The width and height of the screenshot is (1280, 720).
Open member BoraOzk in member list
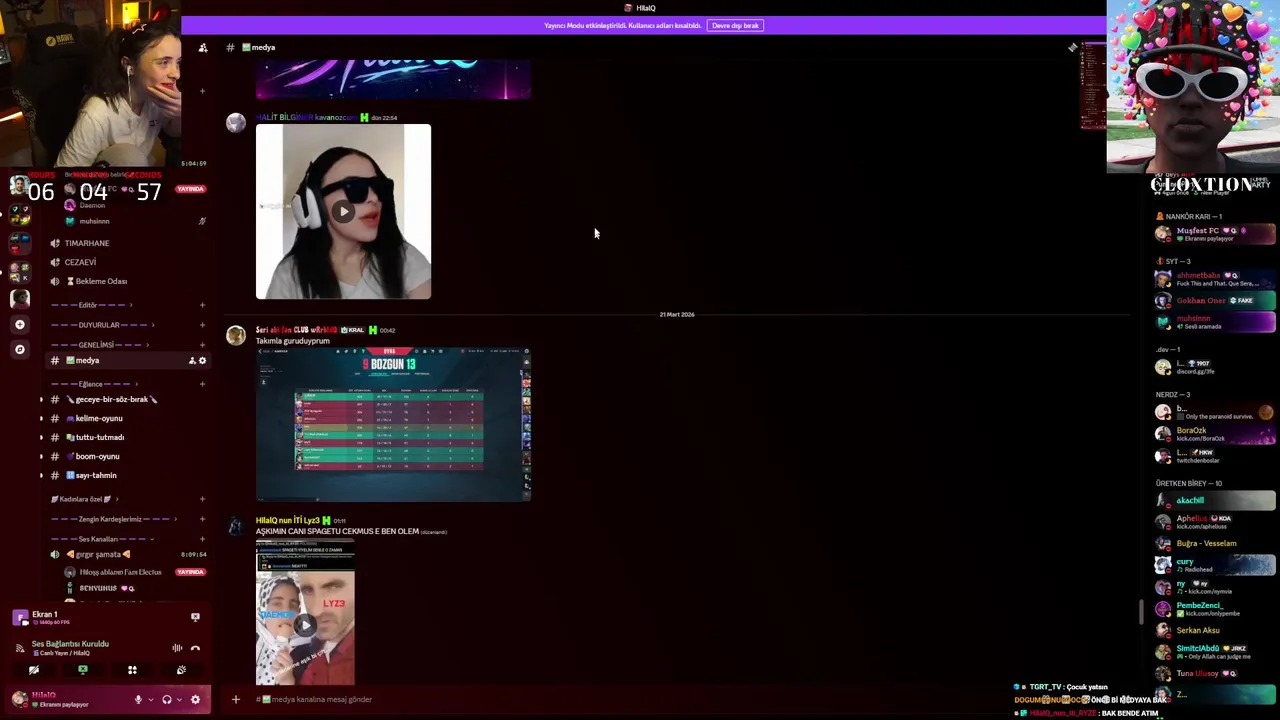click(1215, 434)
